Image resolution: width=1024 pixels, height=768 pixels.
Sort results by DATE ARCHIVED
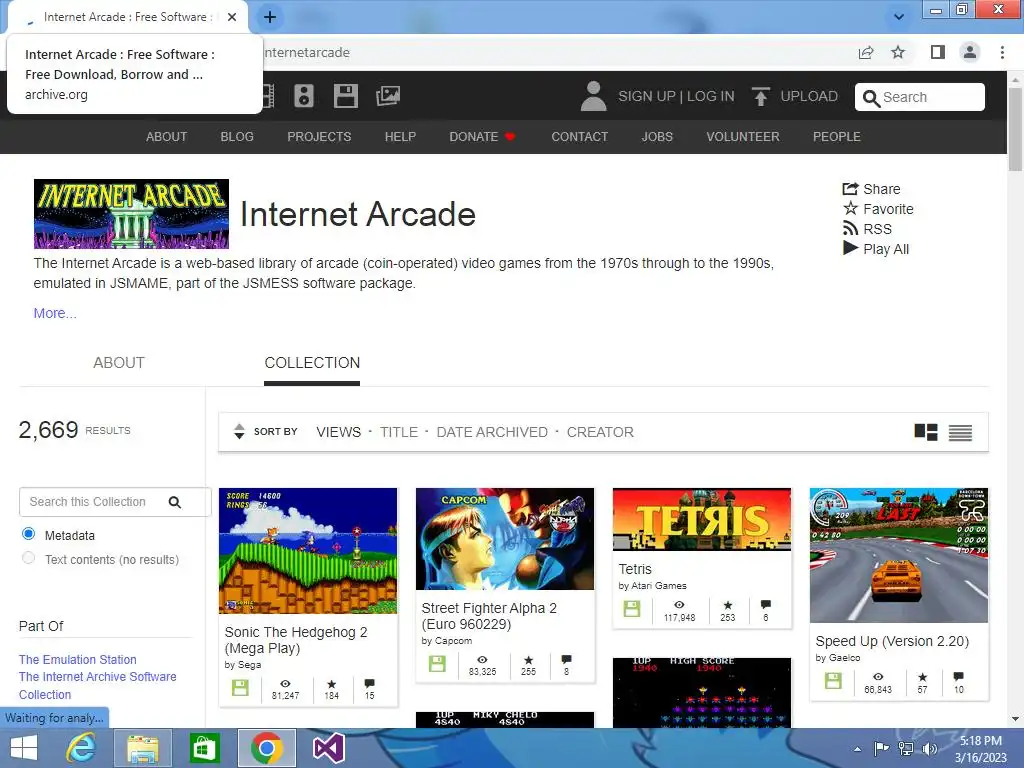point(492,432)
